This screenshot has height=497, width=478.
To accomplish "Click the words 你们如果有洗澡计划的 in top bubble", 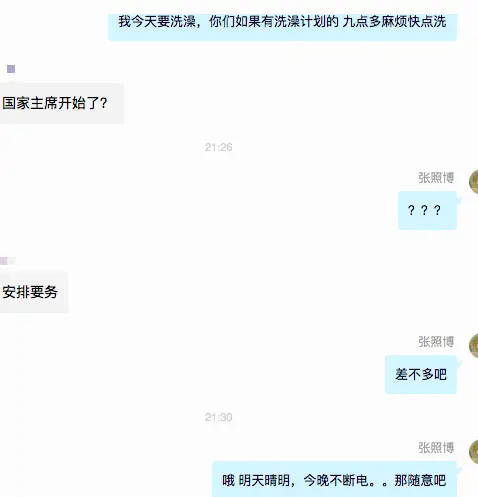I will click(x=274, y=22).
